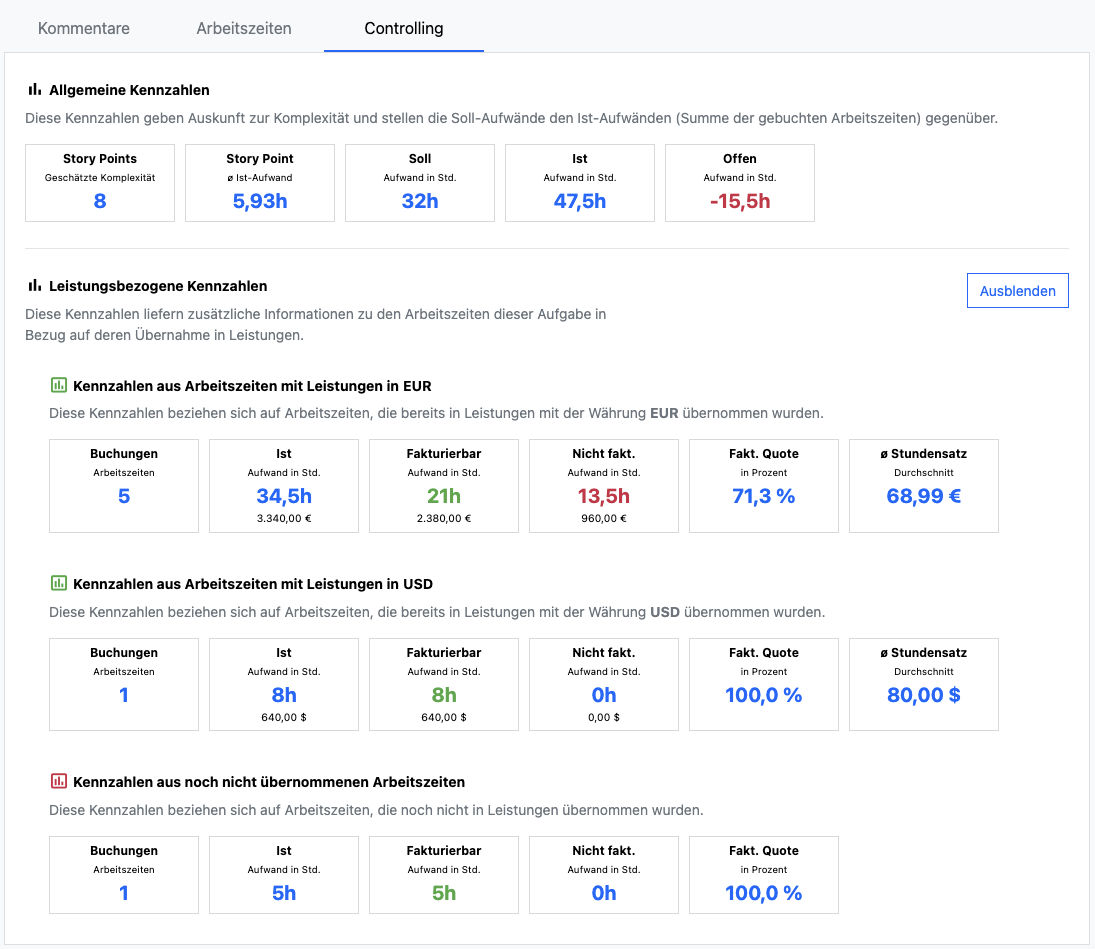The image size is (1095, 949).
Task: Click the Story Point average value 5,93h
Action: pyautogui.click(x=260, y=201)
